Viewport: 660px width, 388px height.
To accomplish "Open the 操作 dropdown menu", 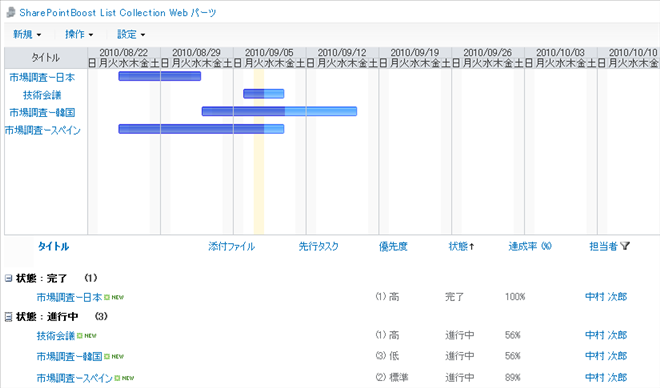I will pos(79,35).
